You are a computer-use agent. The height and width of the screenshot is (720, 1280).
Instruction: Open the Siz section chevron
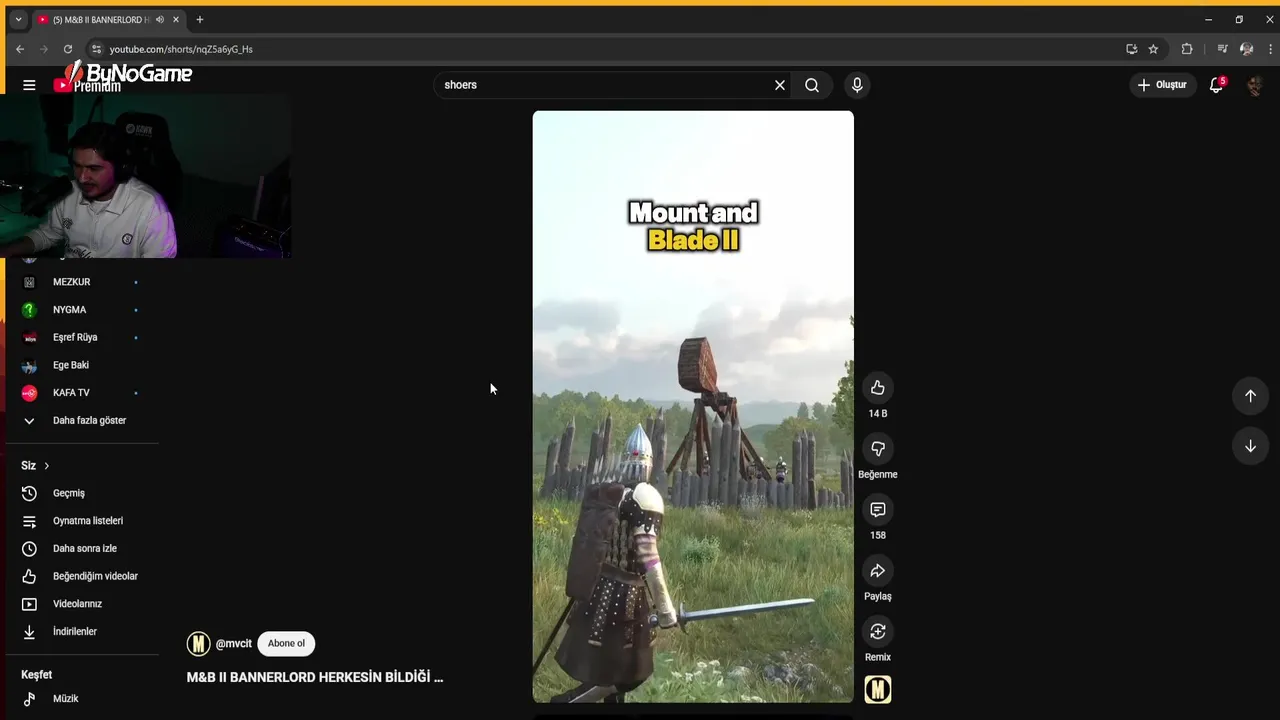click(x=46, y=466)
